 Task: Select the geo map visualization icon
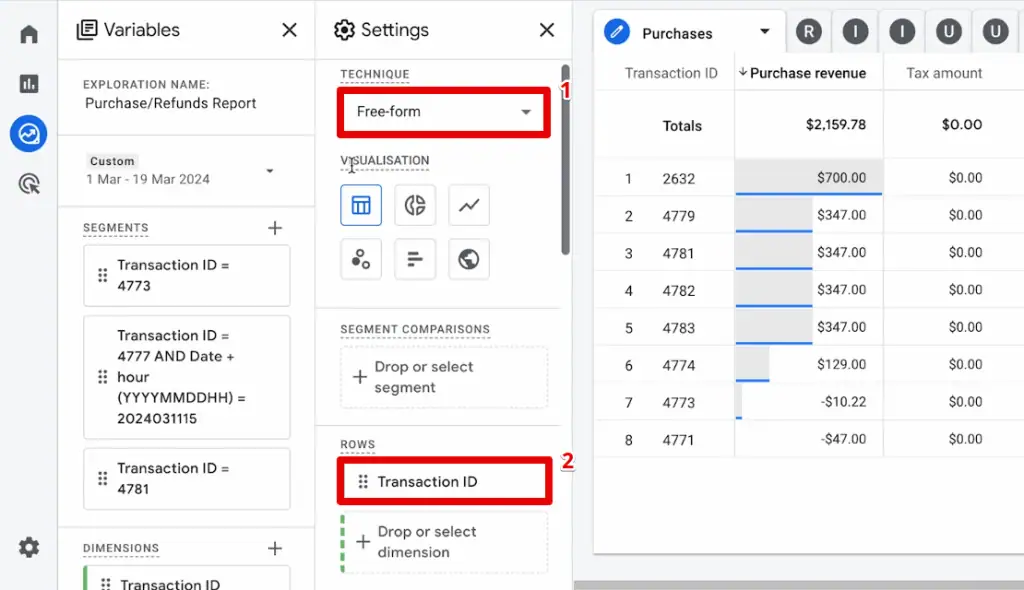point(469,259)
